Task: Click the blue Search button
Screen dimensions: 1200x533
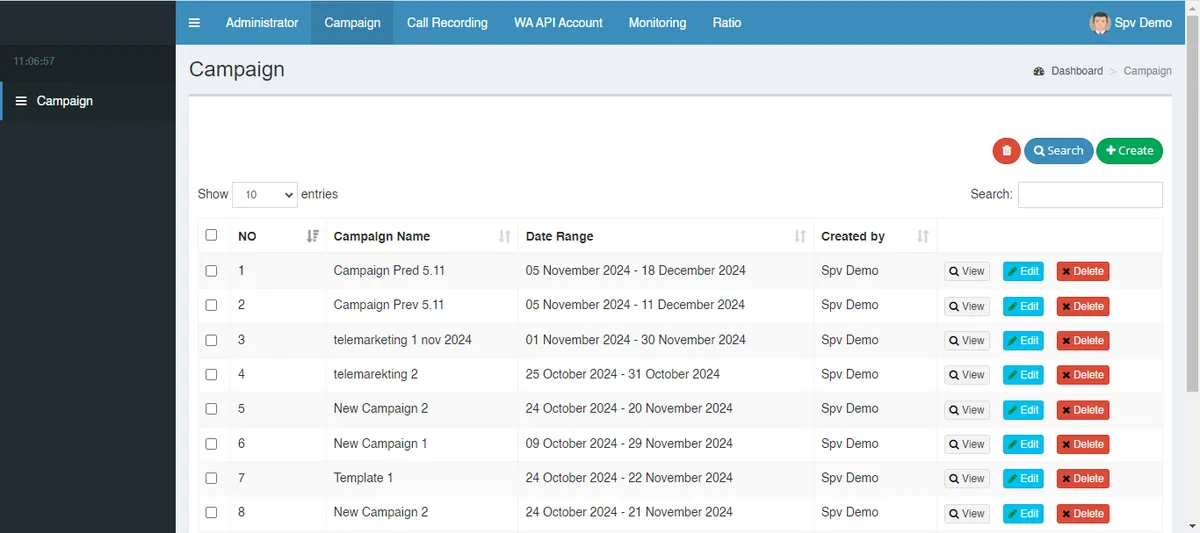Action: [1058, 151]
